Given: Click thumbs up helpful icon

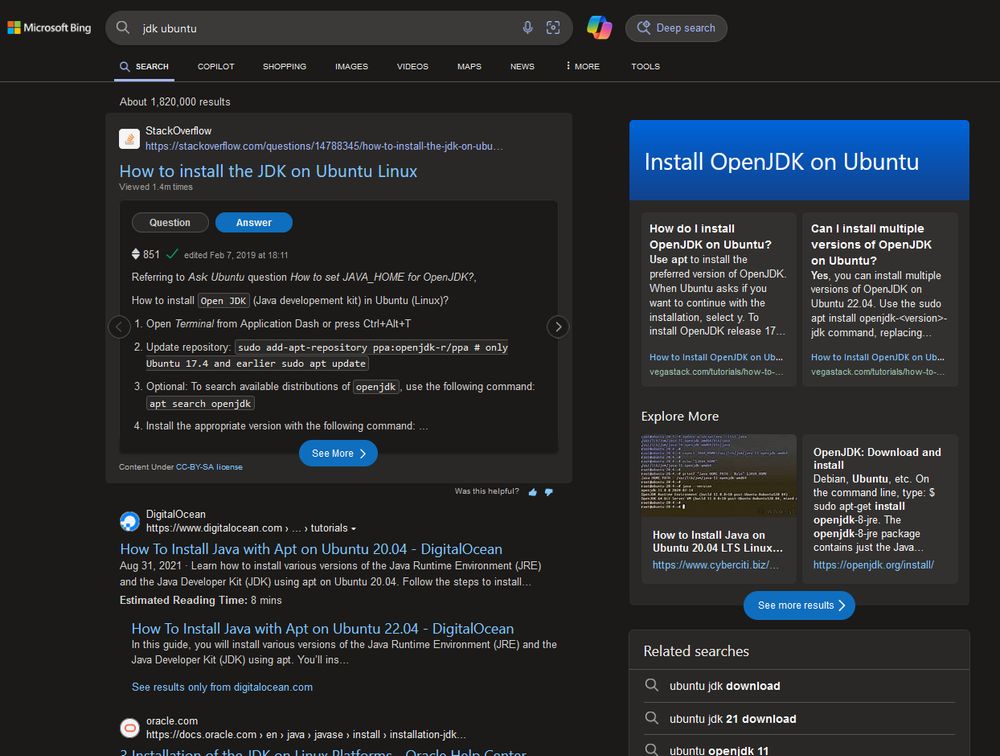Looking at the screenshot, I should (533, 492).
